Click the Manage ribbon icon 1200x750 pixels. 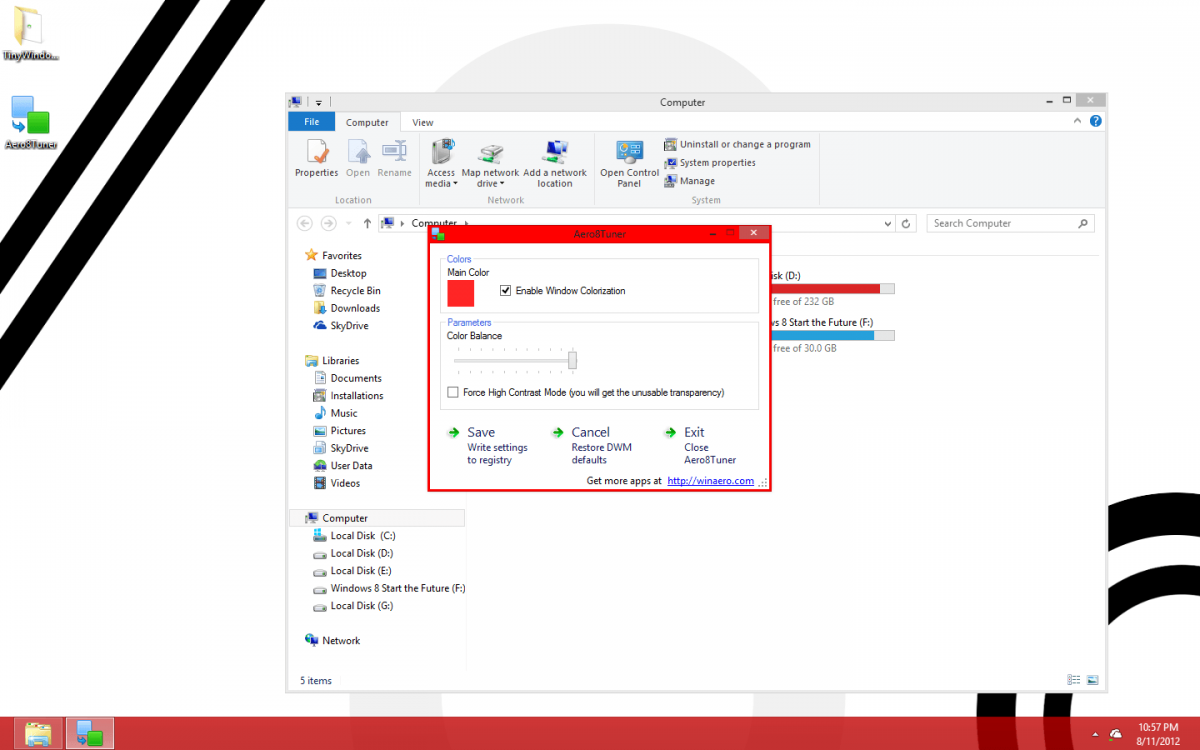[670, 181]
